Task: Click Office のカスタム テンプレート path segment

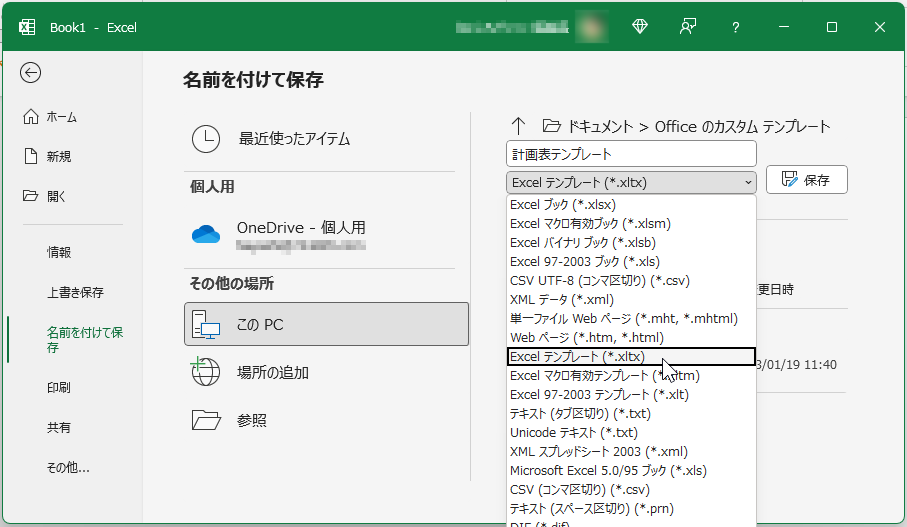Action: coord(742,126)
